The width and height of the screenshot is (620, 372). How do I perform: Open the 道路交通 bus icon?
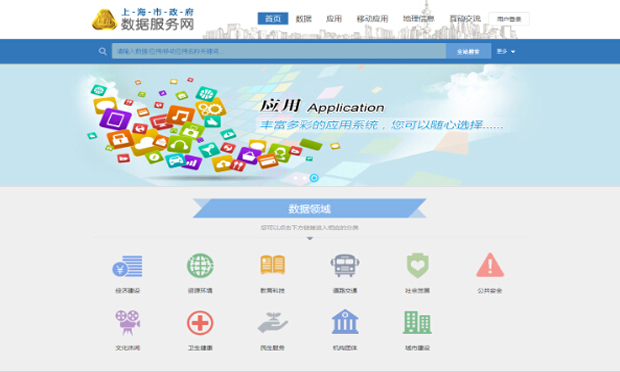pos(345,265)
